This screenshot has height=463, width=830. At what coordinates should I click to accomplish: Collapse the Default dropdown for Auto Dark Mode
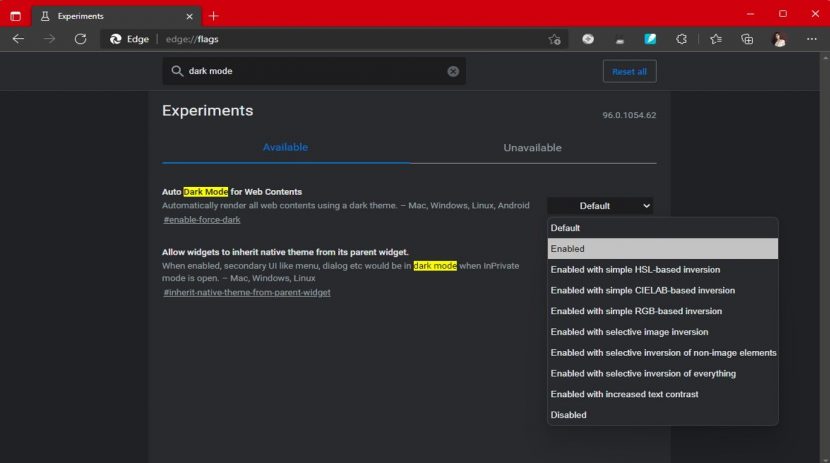[600, 206]
